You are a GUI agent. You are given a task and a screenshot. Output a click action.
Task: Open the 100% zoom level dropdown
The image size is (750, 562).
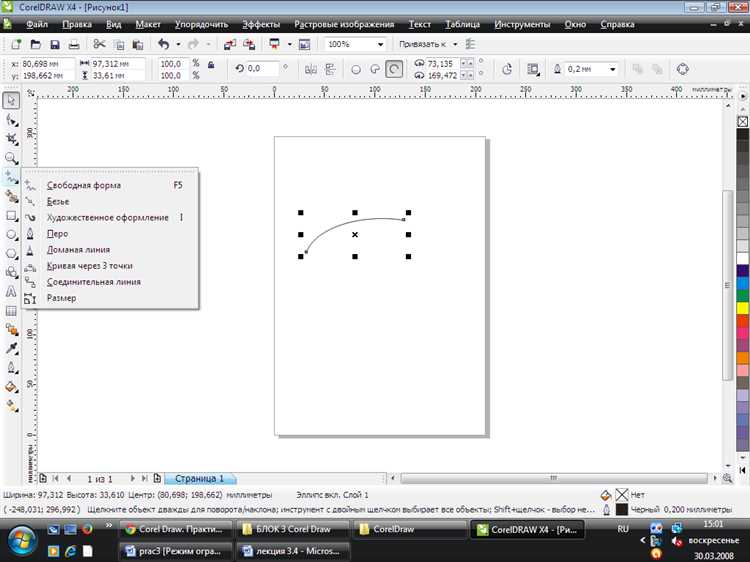381,44
